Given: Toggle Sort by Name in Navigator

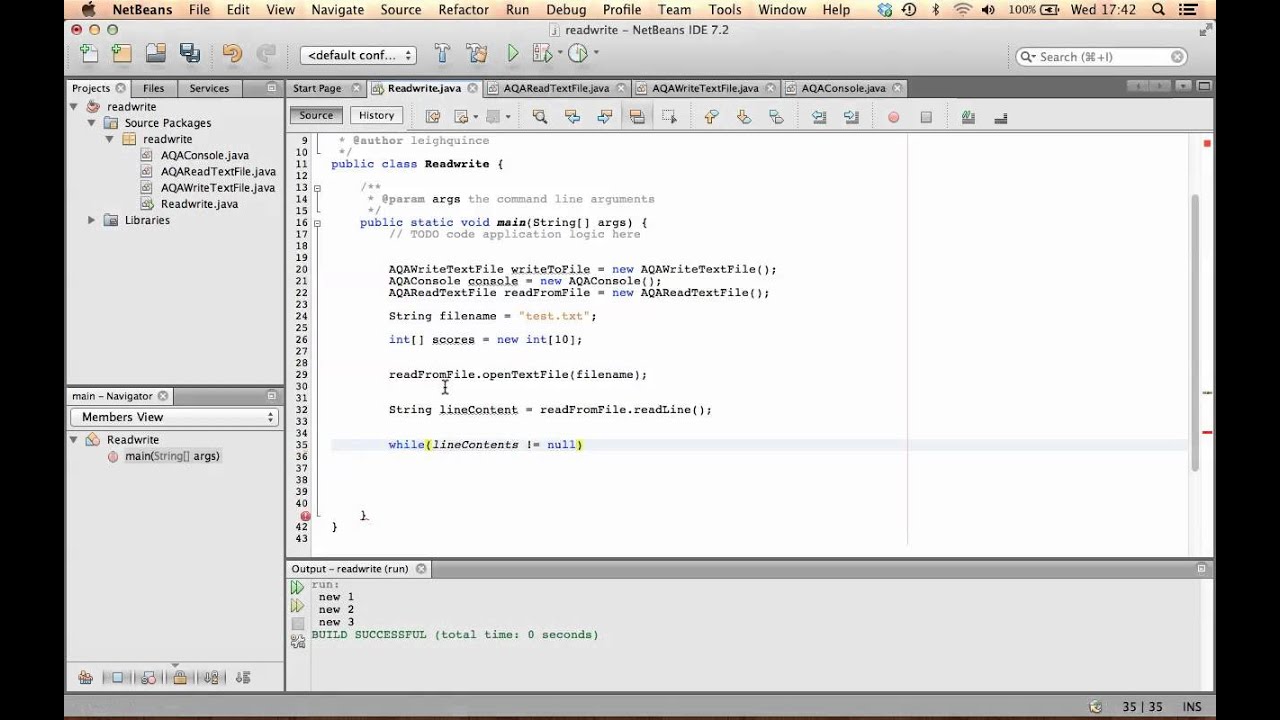Looking at the screenshot, I should [x=211, y=677].
